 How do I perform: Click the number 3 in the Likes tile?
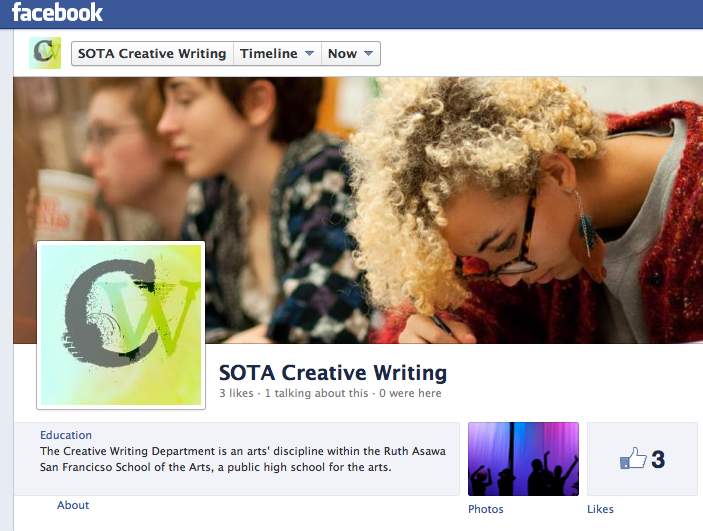coord(658,460)
